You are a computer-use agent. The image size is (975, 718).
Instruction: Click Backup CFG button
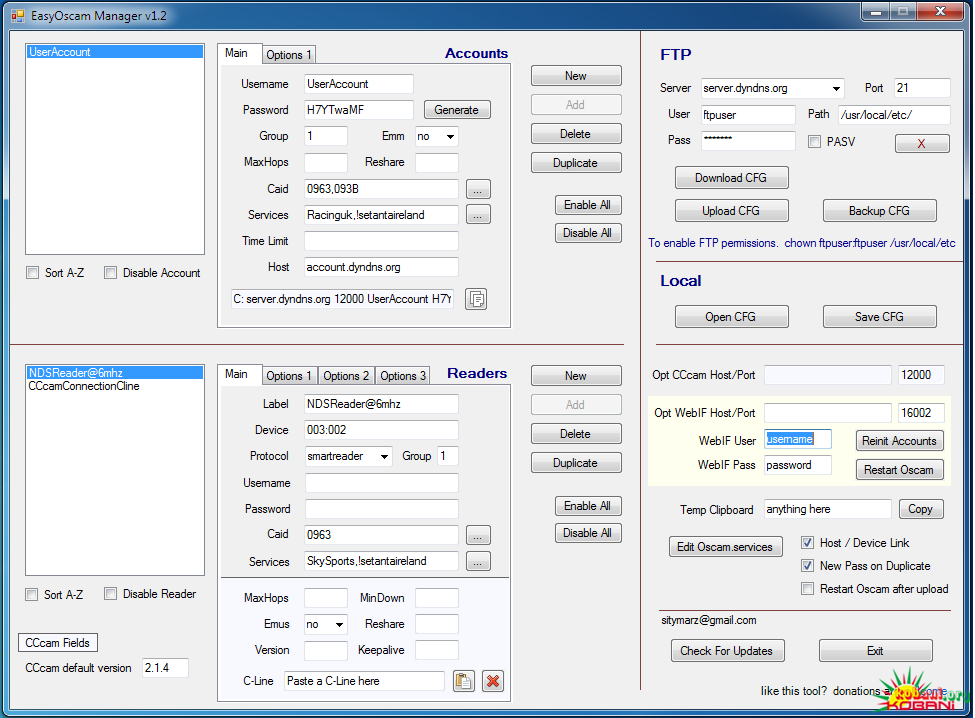coord(880,211)
